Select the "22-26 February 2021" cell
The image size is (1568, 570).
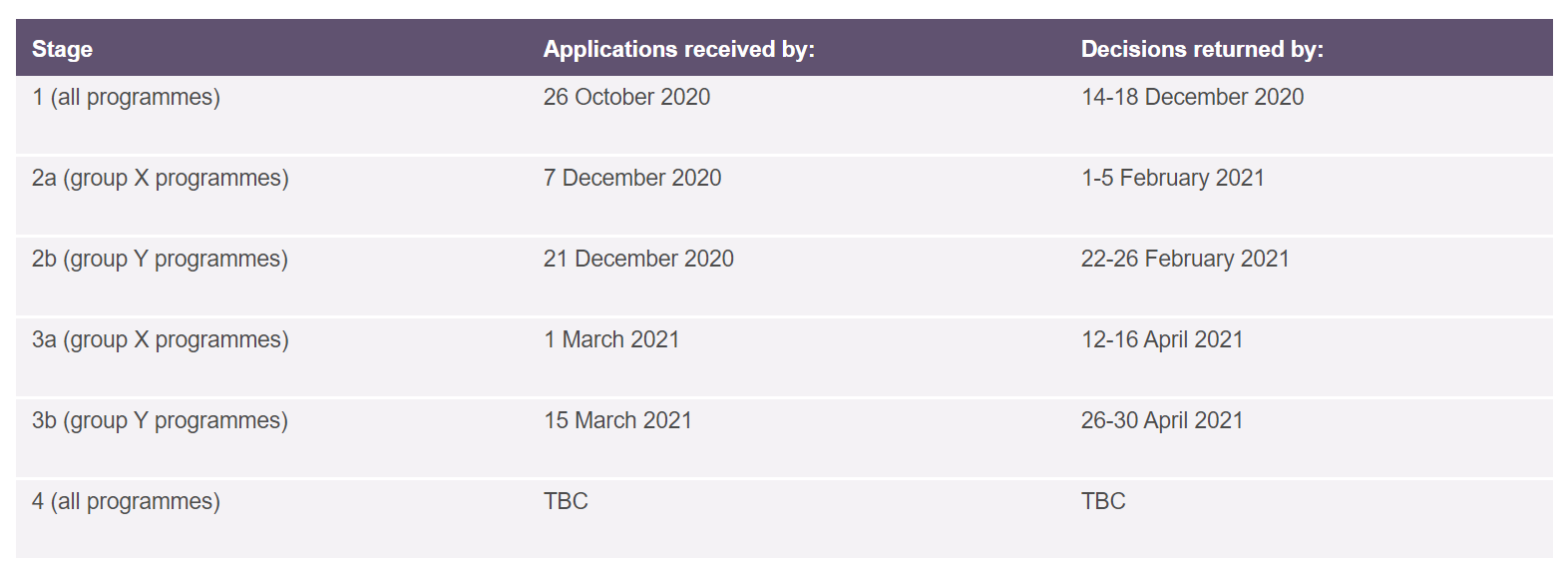(1185, 259)
